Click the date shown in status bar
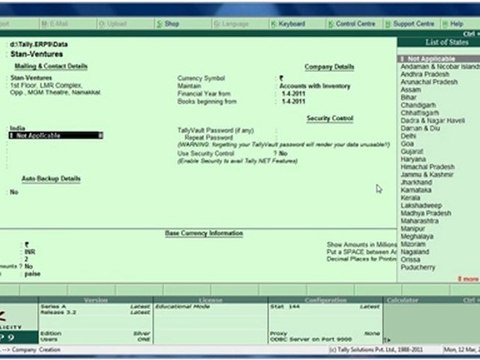The image size is (480, 360). [x=462, y=350]
